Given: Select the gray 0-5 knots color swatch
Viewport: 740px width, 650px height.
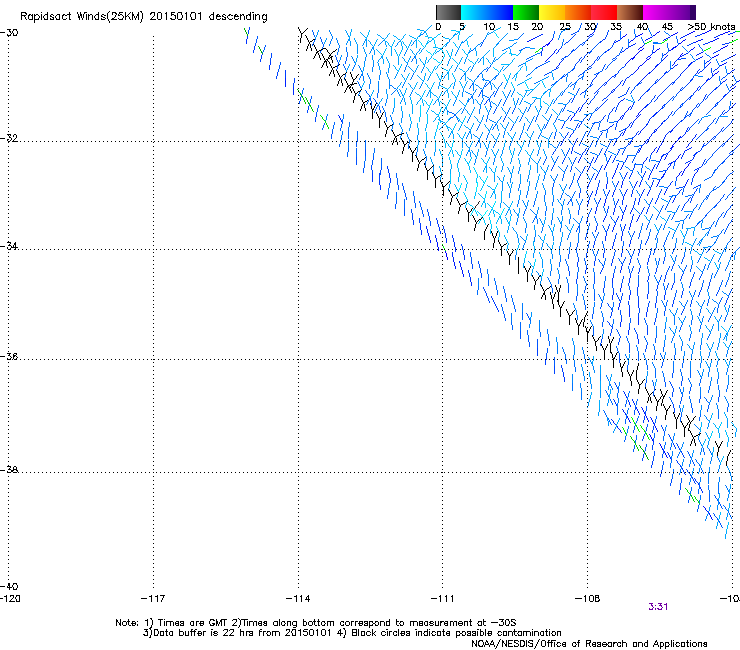Looking at the screenshot, I should pos(448,12).
